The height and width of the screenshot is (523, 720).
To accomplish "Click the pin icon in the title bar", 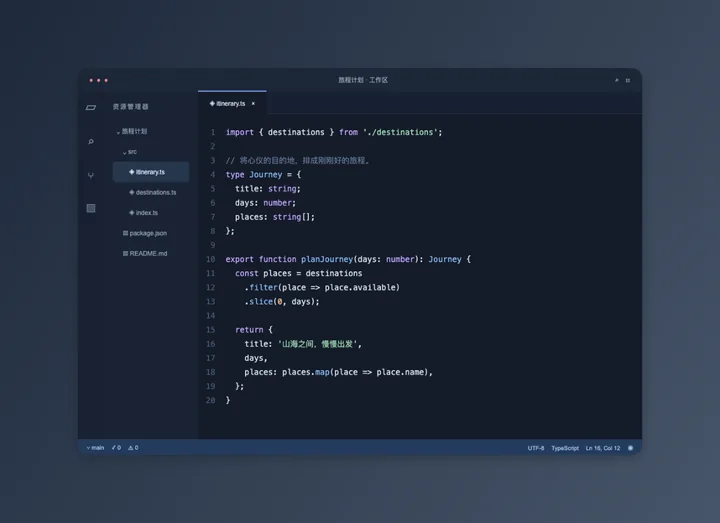I will [x=617, y=80].
